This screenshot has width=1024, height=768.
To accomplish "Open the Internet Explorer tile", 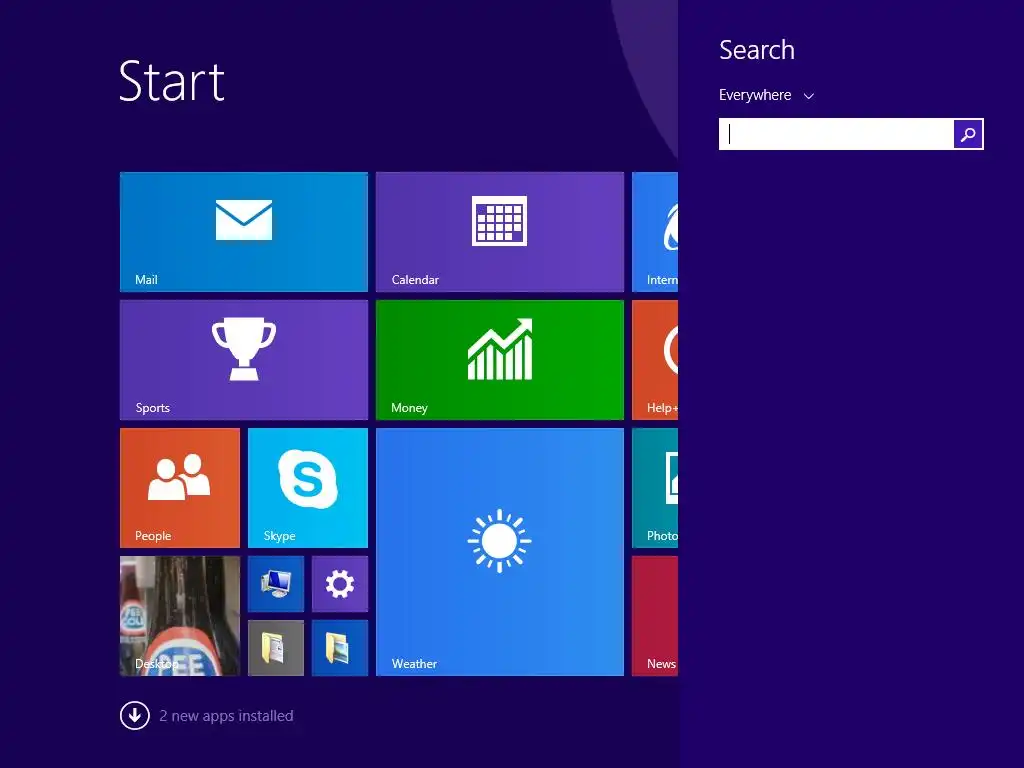I will click(x=655, y=232).
